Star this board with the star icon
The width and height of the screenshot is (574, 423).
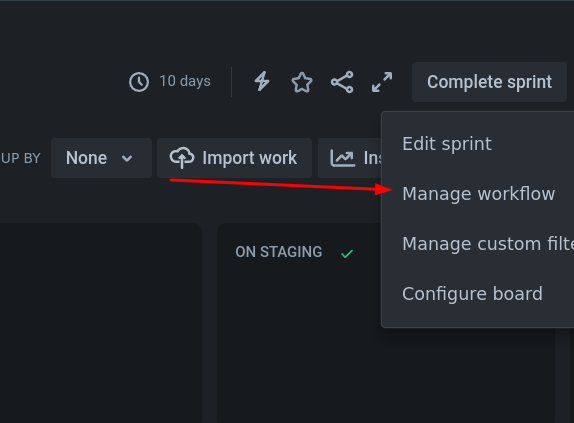302,82
